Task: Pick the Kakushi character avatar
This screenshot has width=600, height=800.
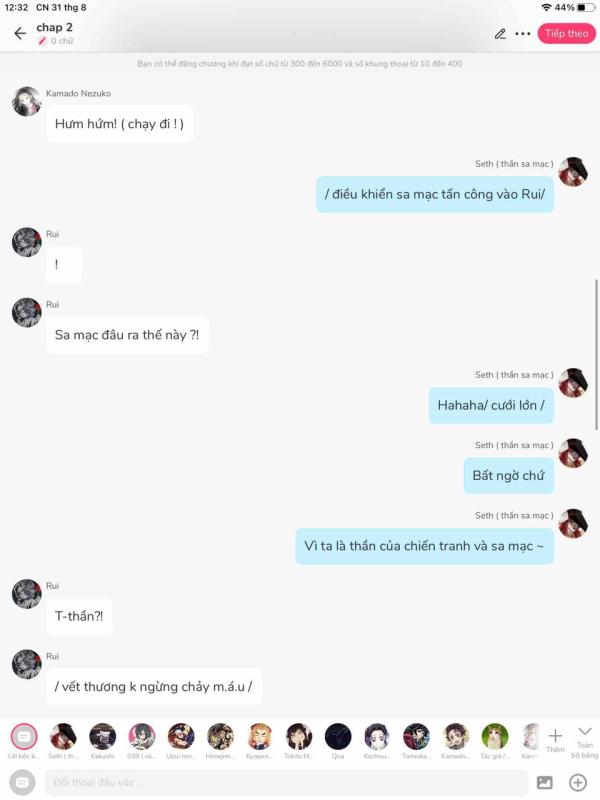Action: pos(103,736)
